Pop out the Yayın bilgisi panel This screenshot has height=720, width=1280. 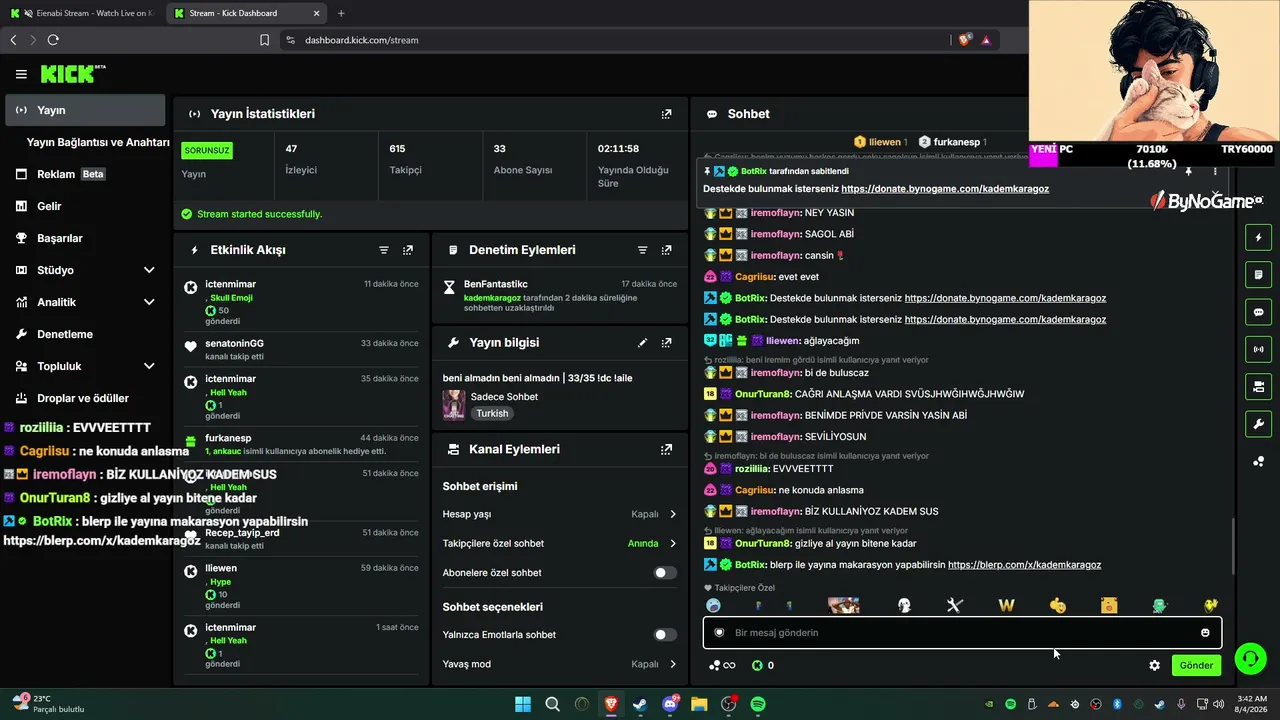tap(666, 342)
